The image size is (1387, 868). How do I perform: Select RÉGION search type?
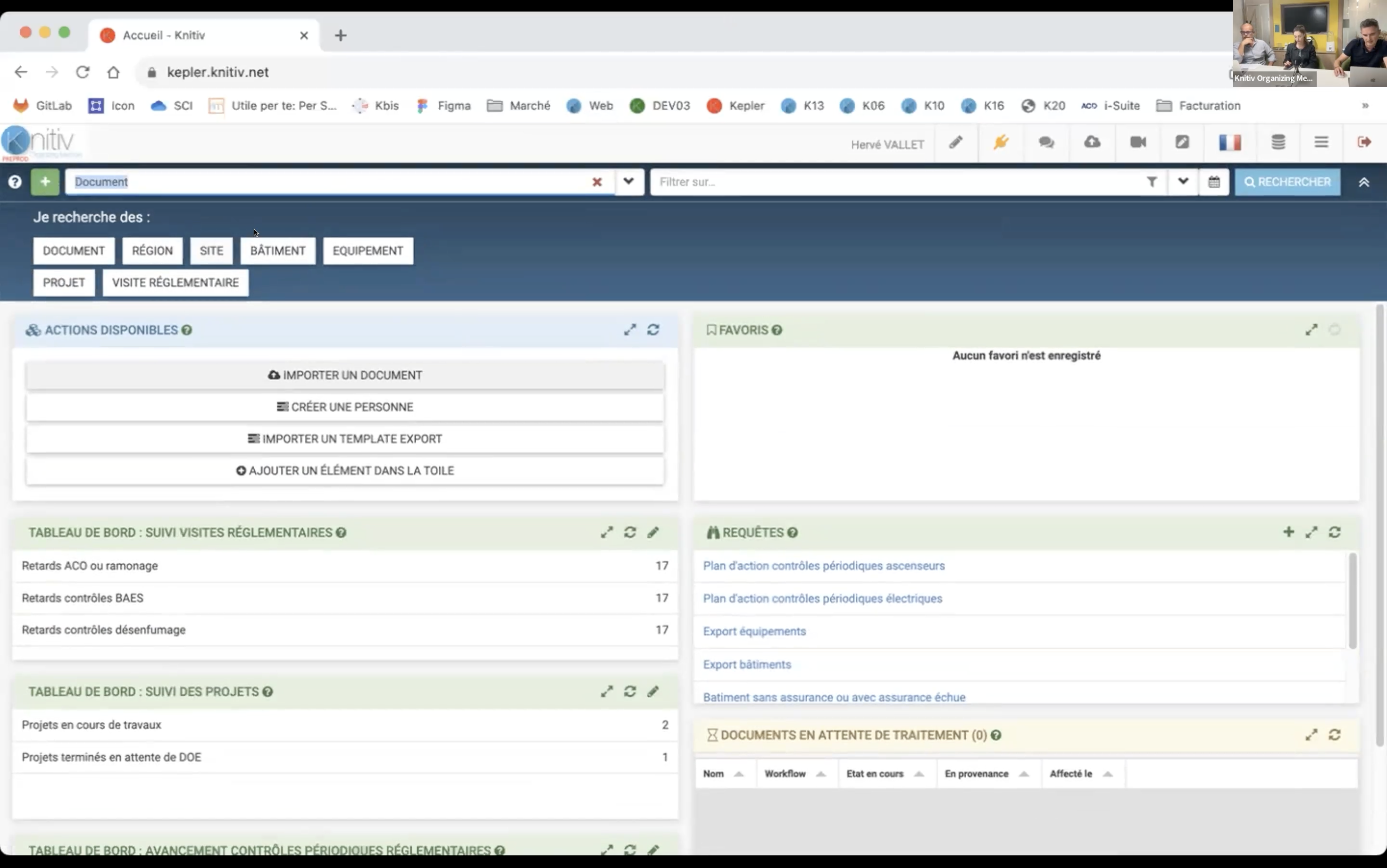[152, 251]
